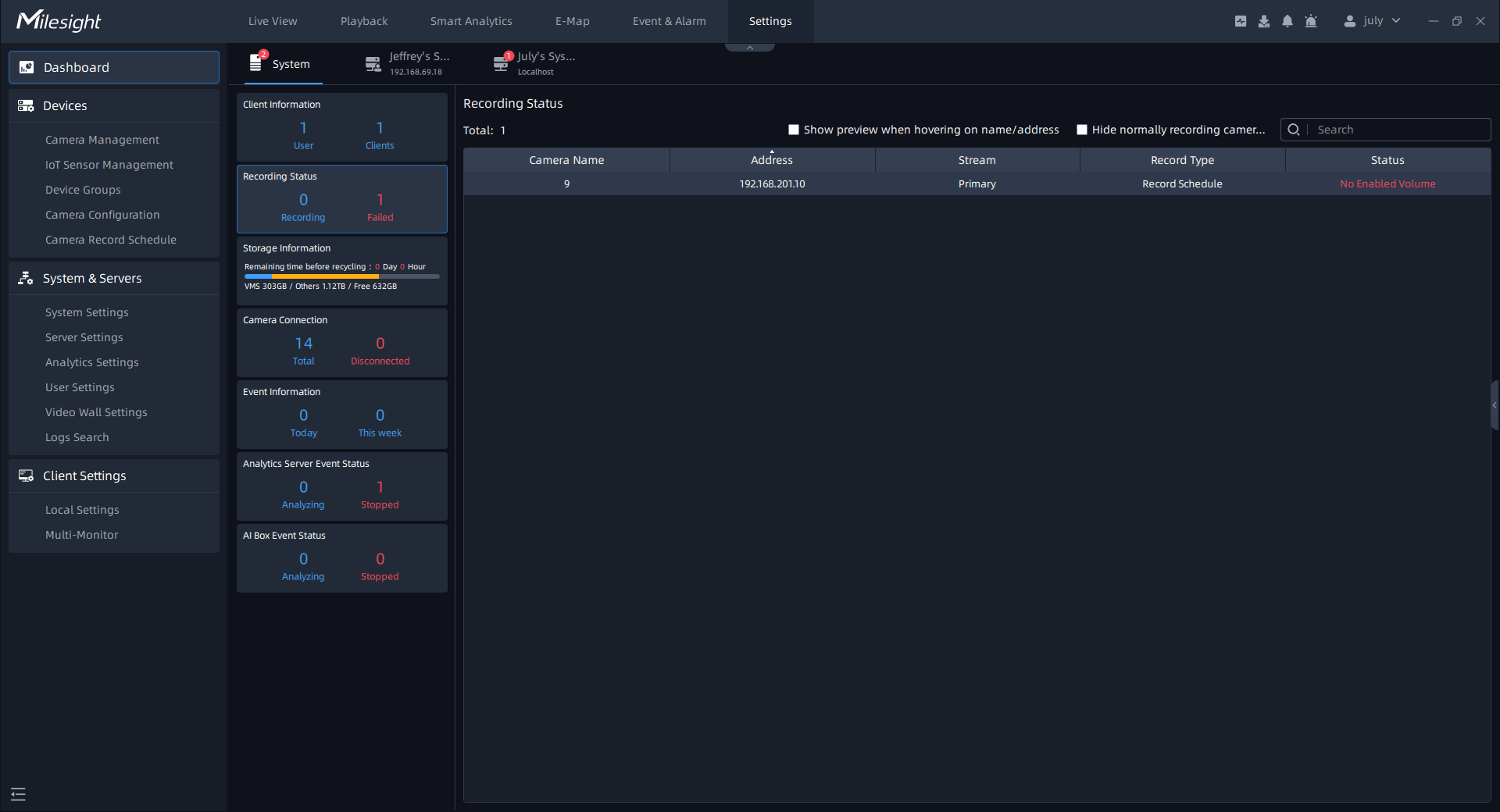Open the system monitor icon in top bar

click(1240, 21)
